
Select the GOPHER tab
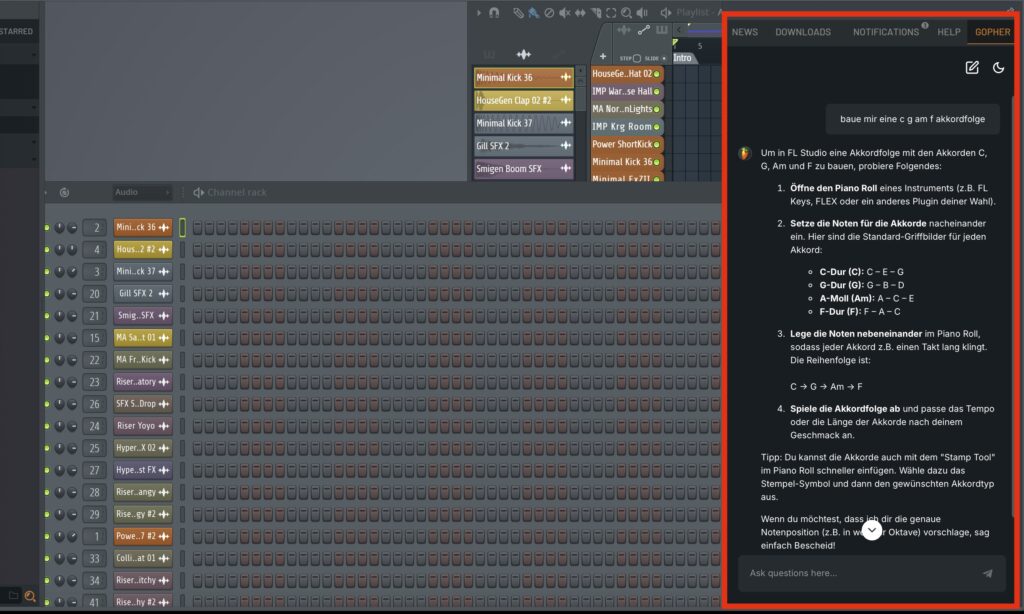point(992,32)
